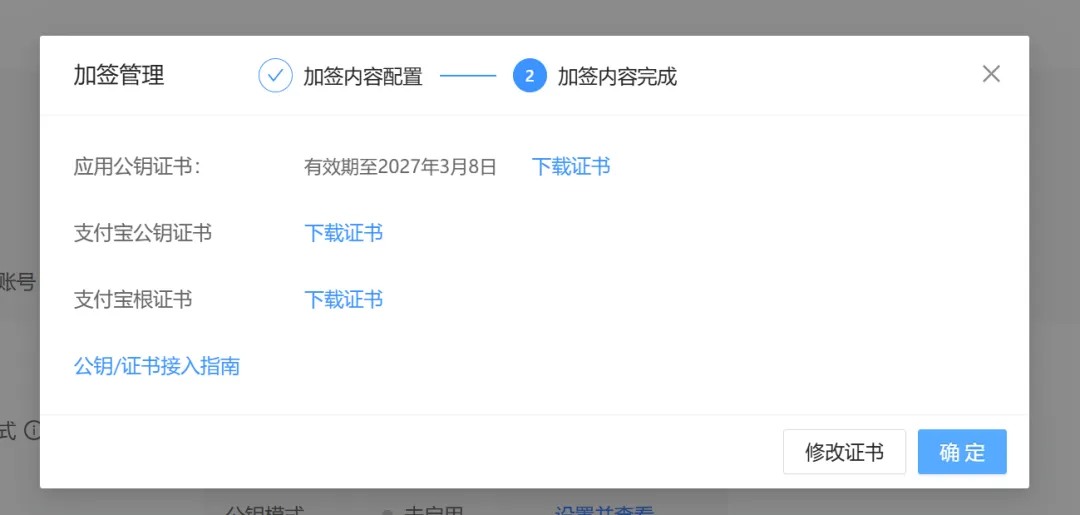Go back to 加签内容配置 step label
The width and height of the screenshot is (1080, 515).
[363, 77]
